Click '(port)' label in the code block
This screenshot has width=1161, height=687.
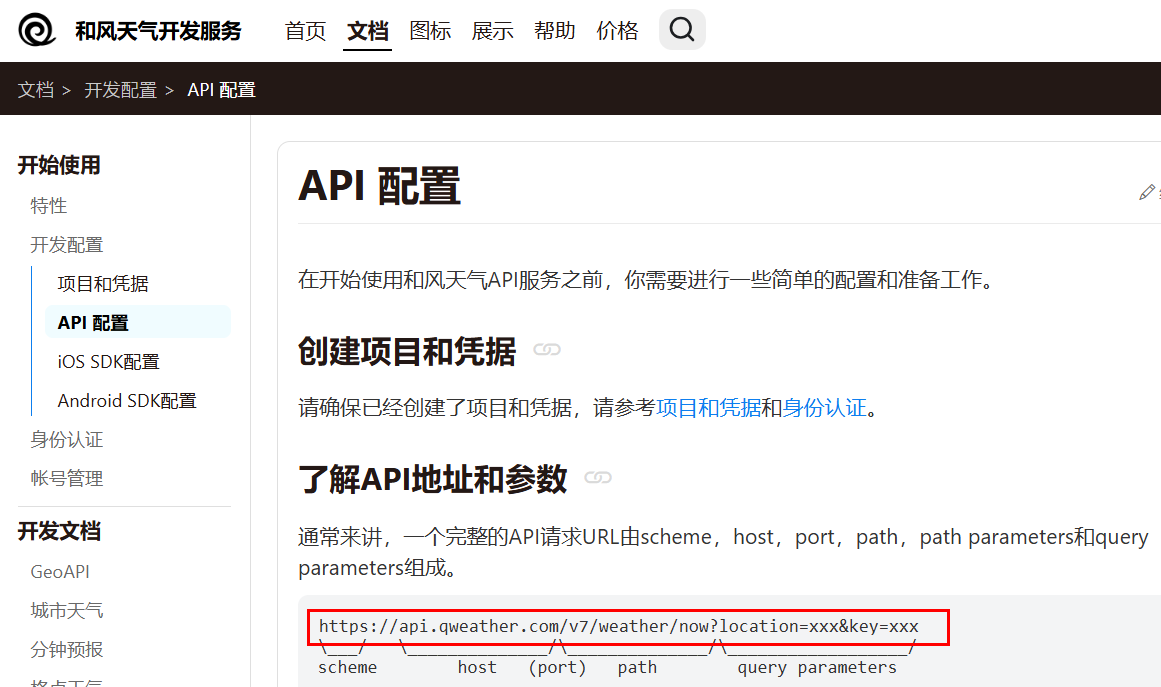click(557, 668)
